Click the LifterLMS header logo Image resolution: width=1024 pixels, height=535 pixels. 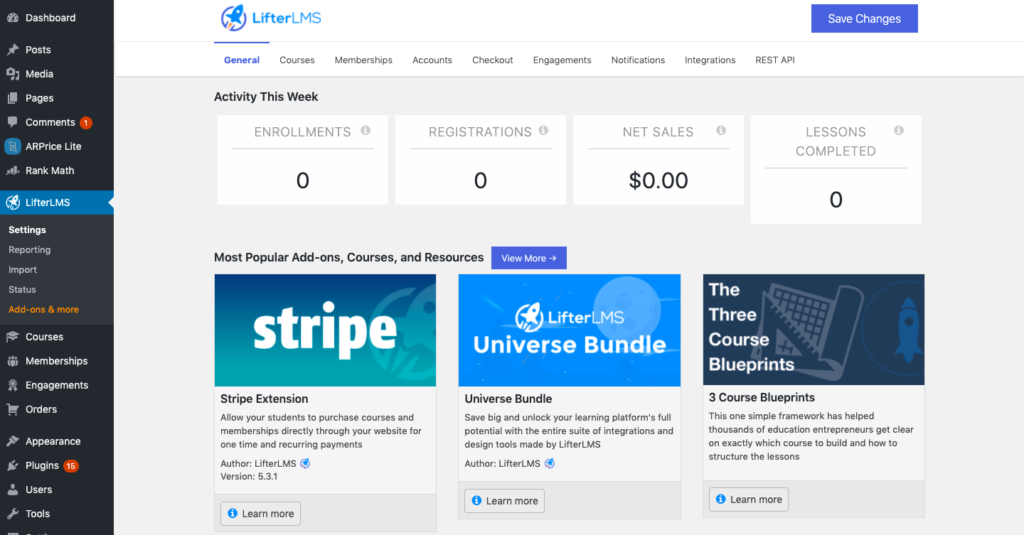point(271,18)
